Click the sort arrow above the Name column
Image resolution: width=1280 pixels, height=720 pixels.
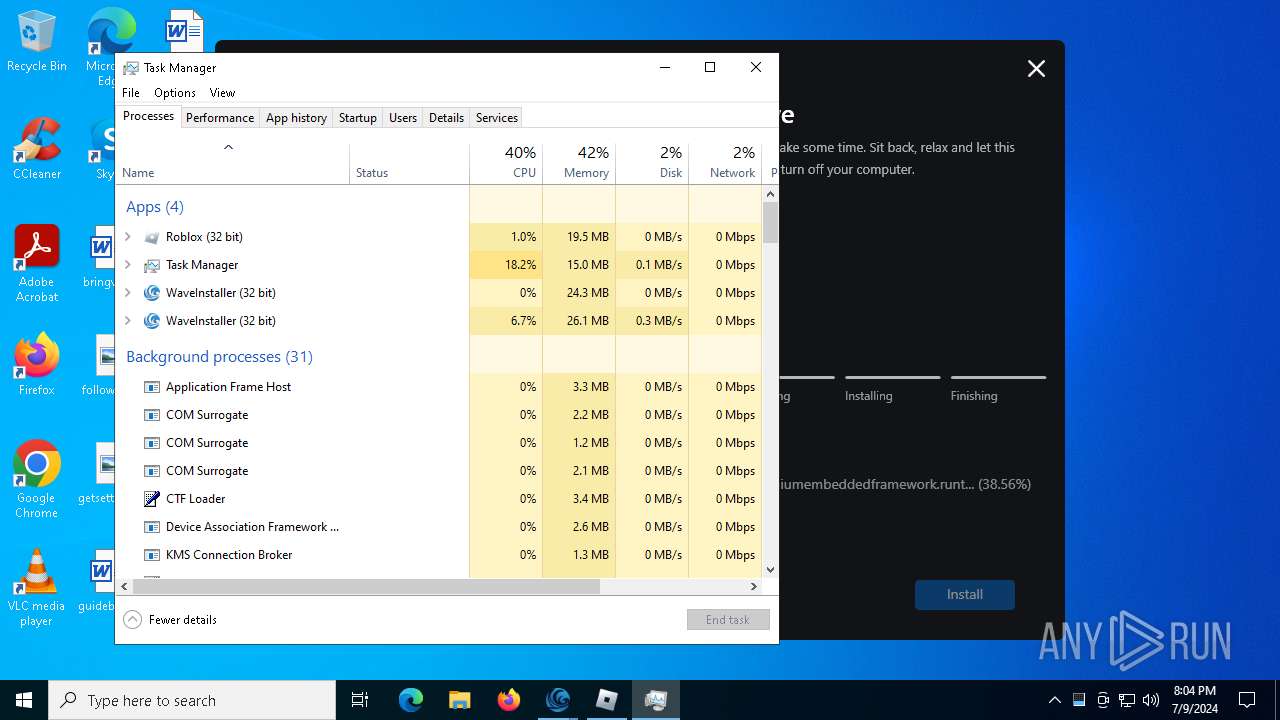point(228,147)
